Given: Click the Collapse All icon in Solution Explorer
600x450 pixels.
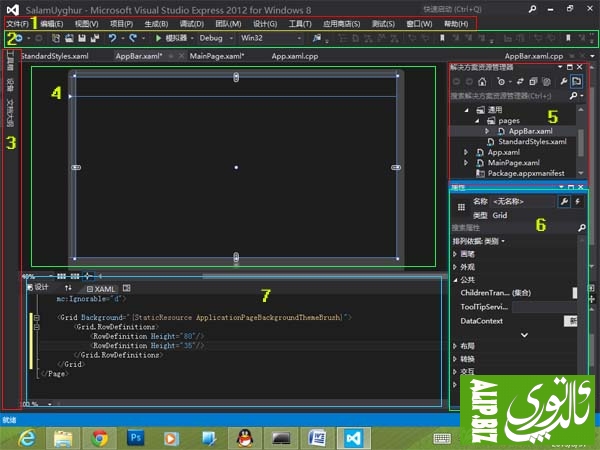Looking at the screenshot, I should [533, 82].
